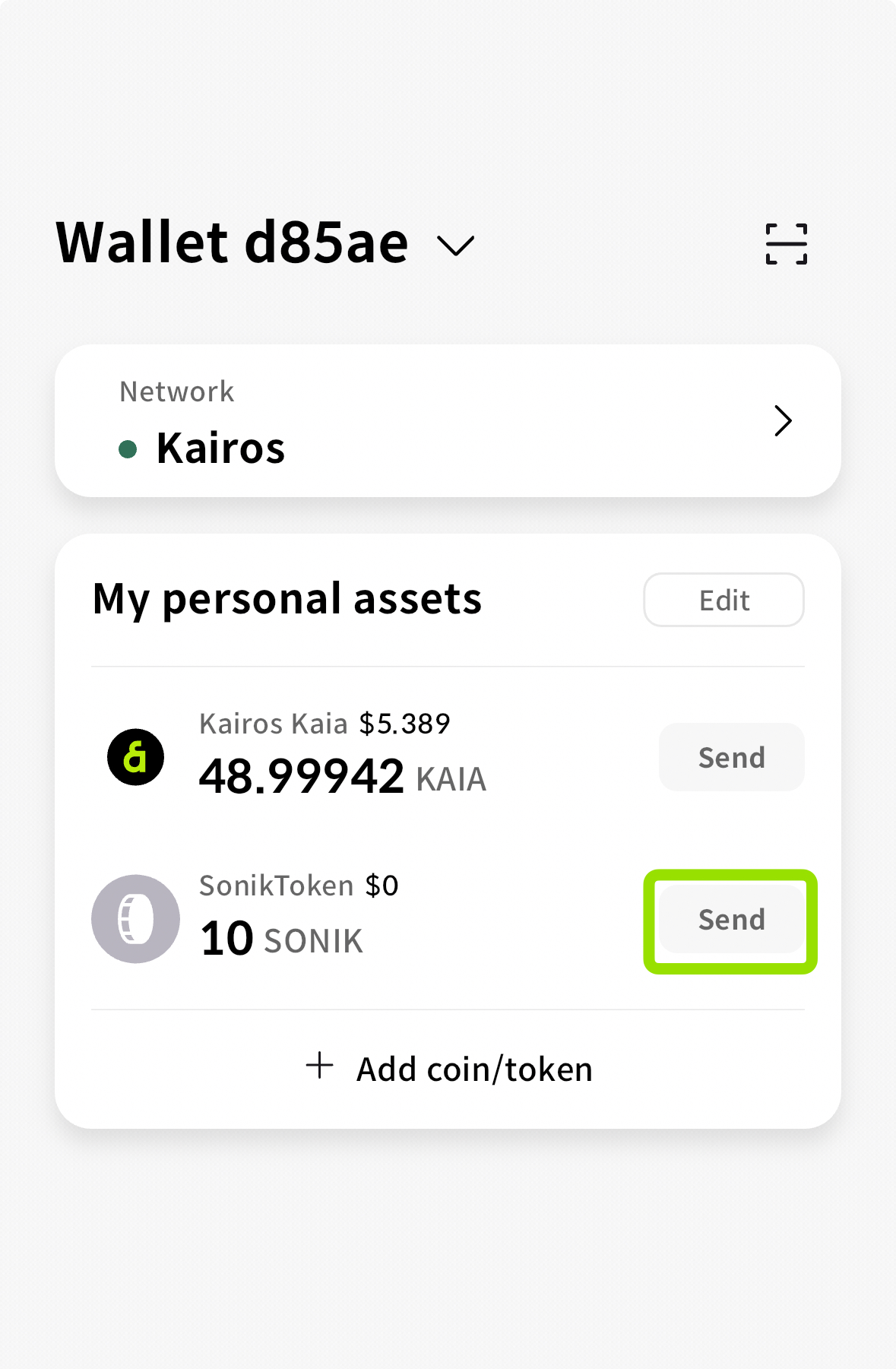Click Edit in My personal assets
The width and height of the screenshot is (896, 1369).
tap(723, 600)
